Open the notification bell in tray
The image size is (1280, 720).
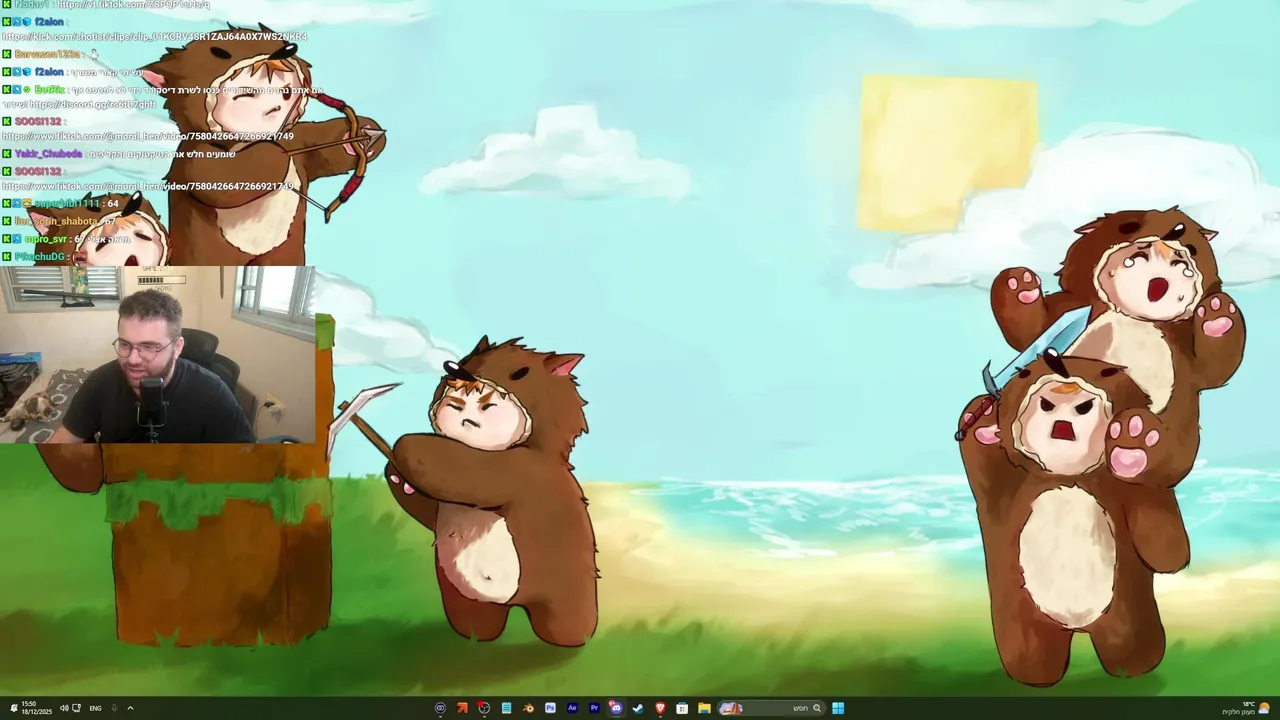point(14,708)
